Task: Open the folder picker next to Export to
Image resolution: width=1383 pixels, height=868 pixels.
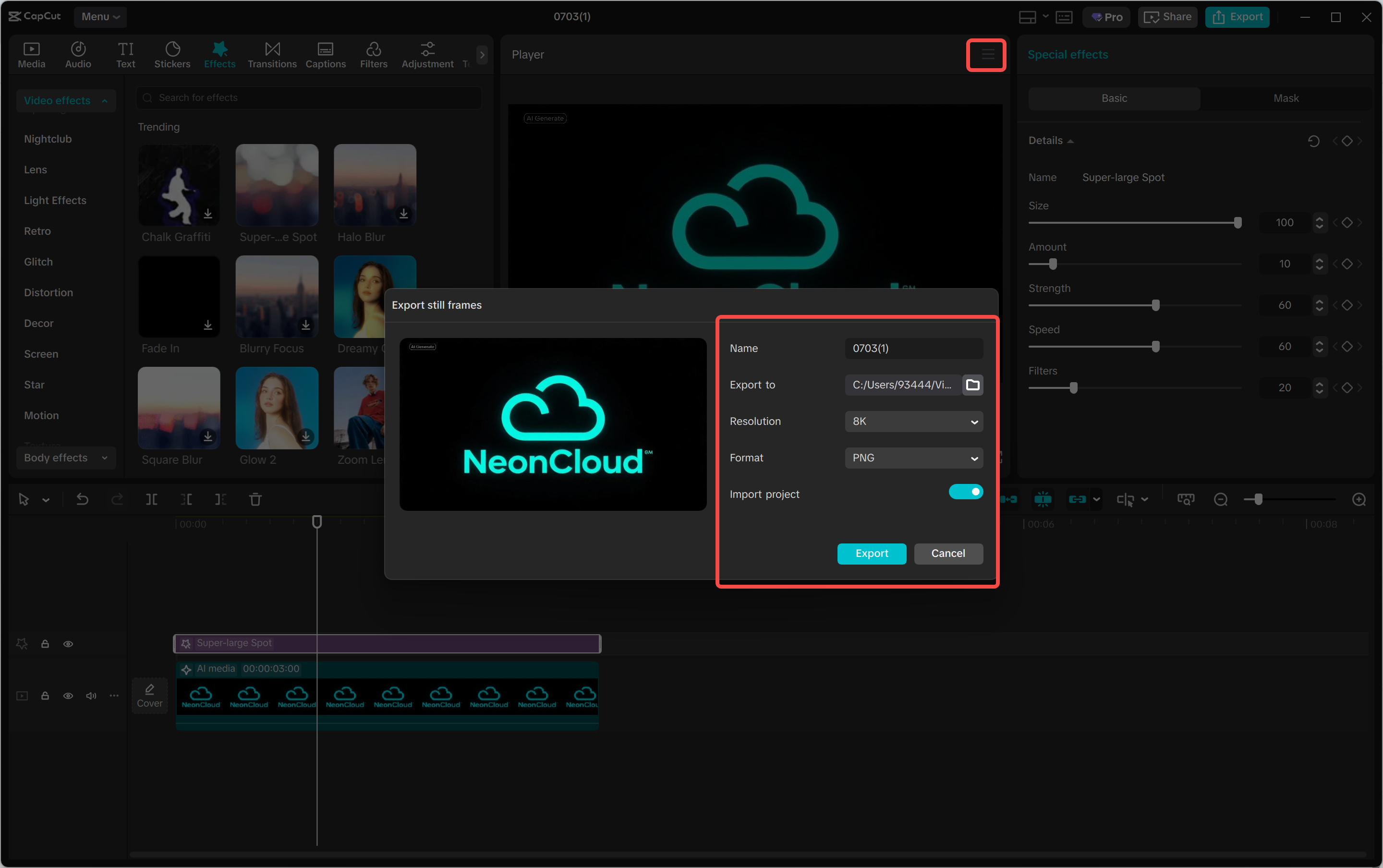Action: (x=972, y=385)
